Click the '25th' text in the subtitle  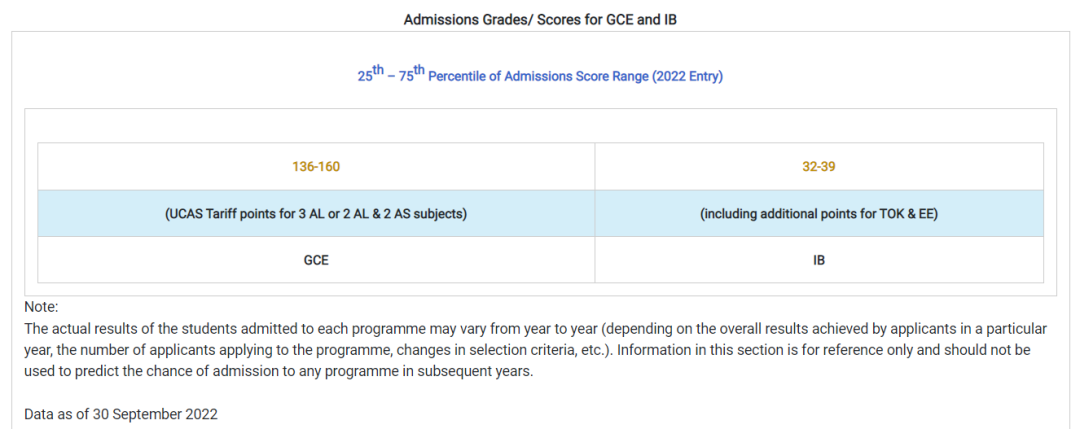tap(370, 75)
